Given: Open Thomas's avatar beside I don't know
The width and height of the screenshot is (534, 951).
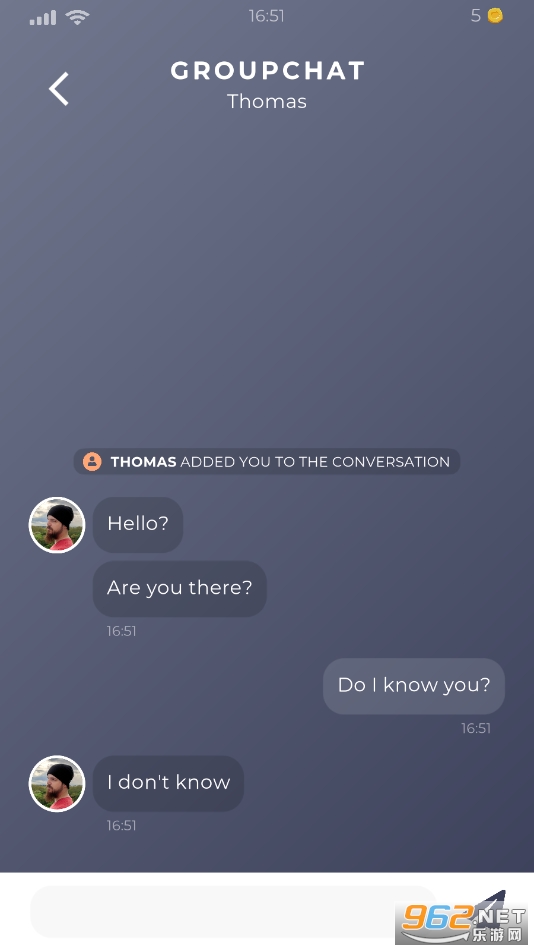Looking at the screenshot, I should point(57,783).
